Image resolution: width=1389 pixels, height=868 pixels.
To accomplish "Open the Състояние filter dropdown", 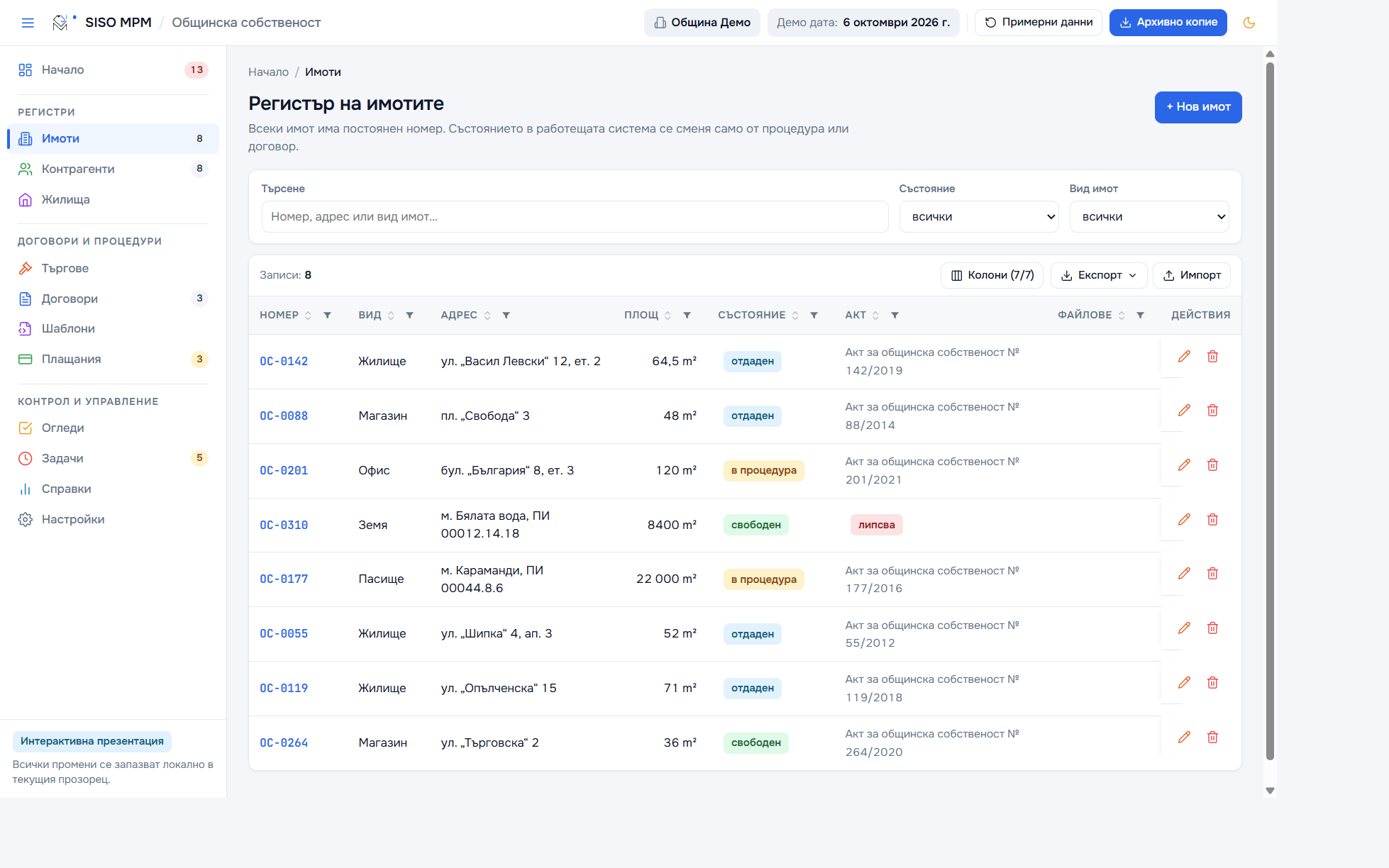I will tap(979, 217).
